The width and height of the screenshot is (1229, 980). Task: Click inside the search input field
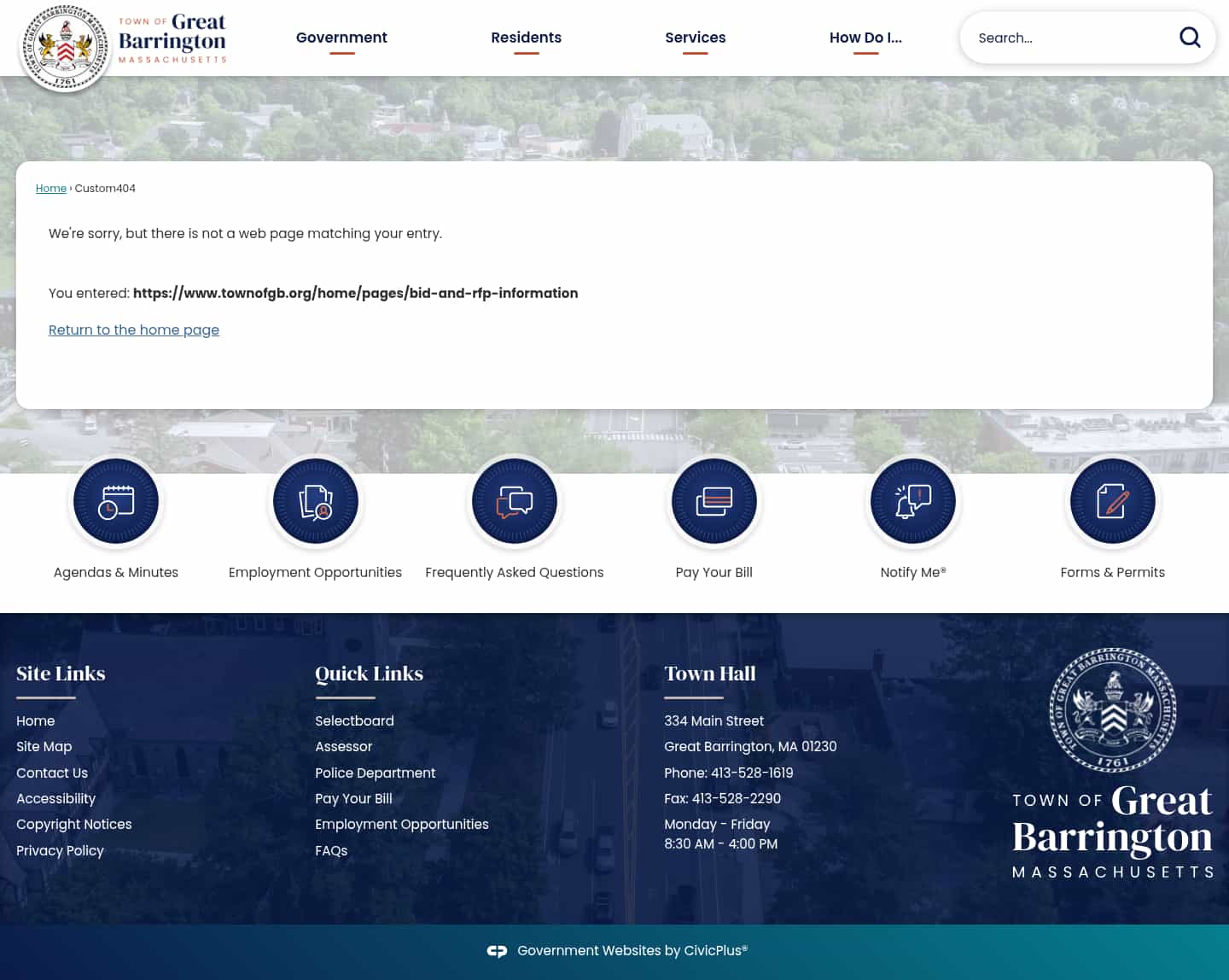pos(1067,38)
